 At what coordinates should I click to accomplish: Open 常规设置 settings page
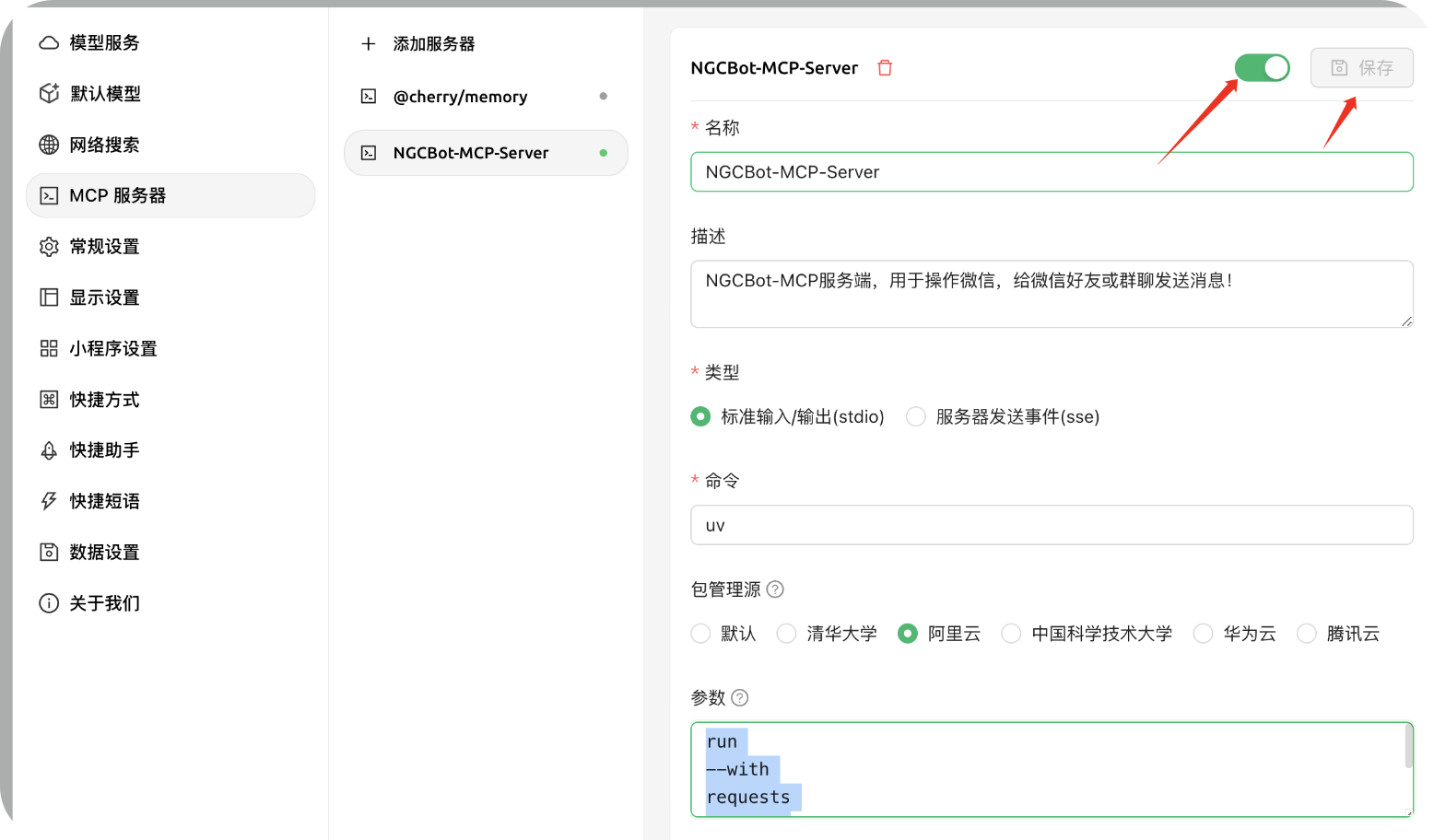170,246
